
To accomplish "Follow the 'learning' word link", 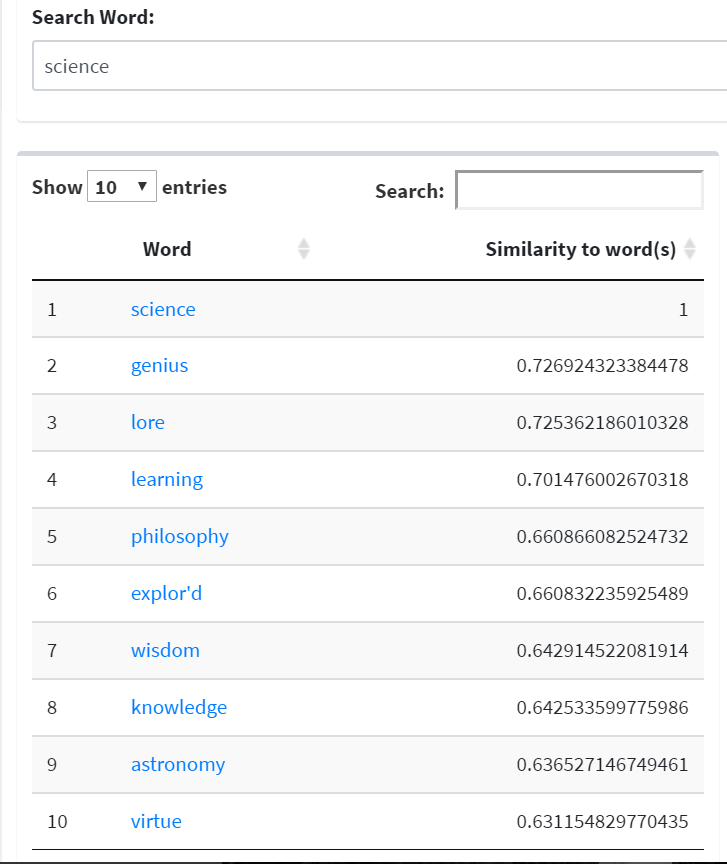I will point(166,479).
